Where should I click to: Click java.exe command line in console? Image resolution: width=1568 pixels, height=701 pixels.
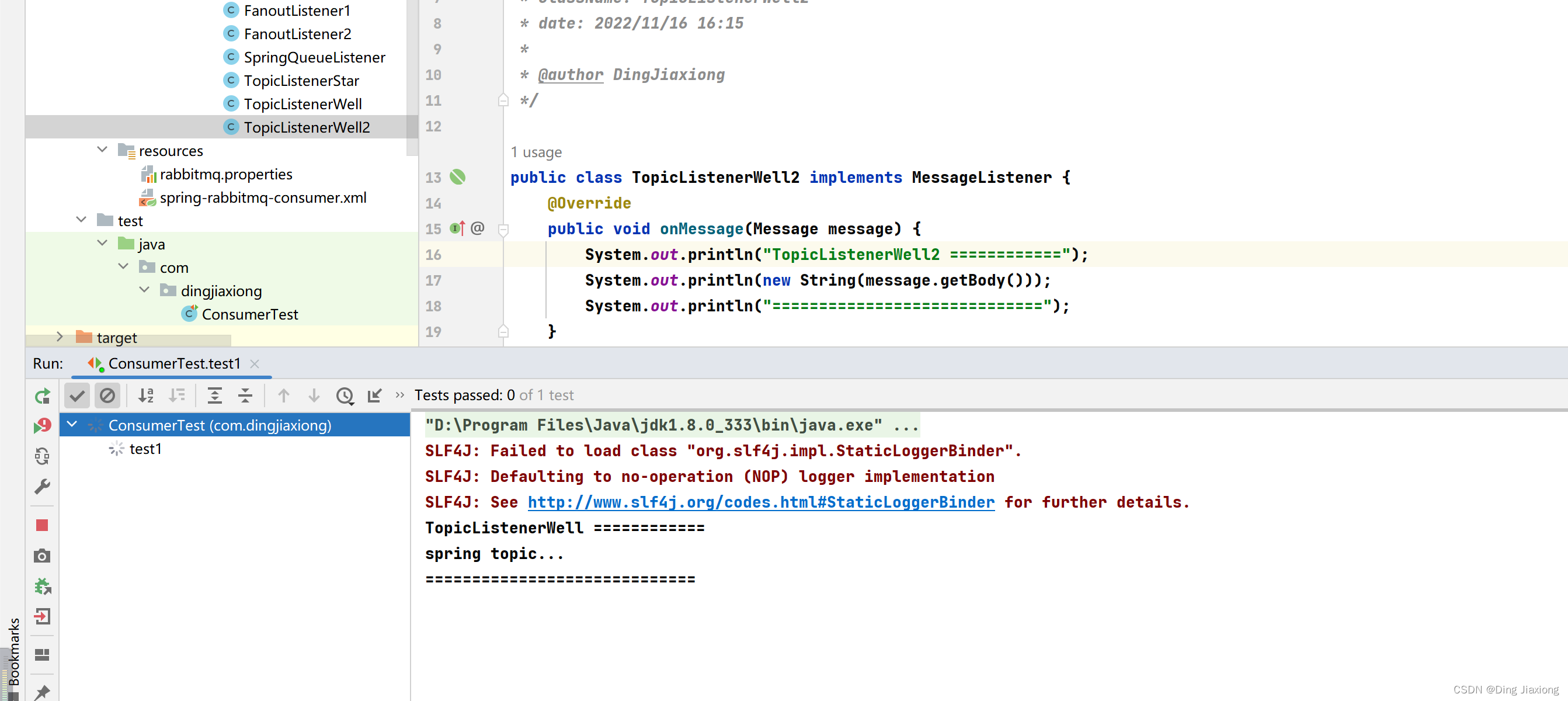pyautogui.click(x=672, y=425)
